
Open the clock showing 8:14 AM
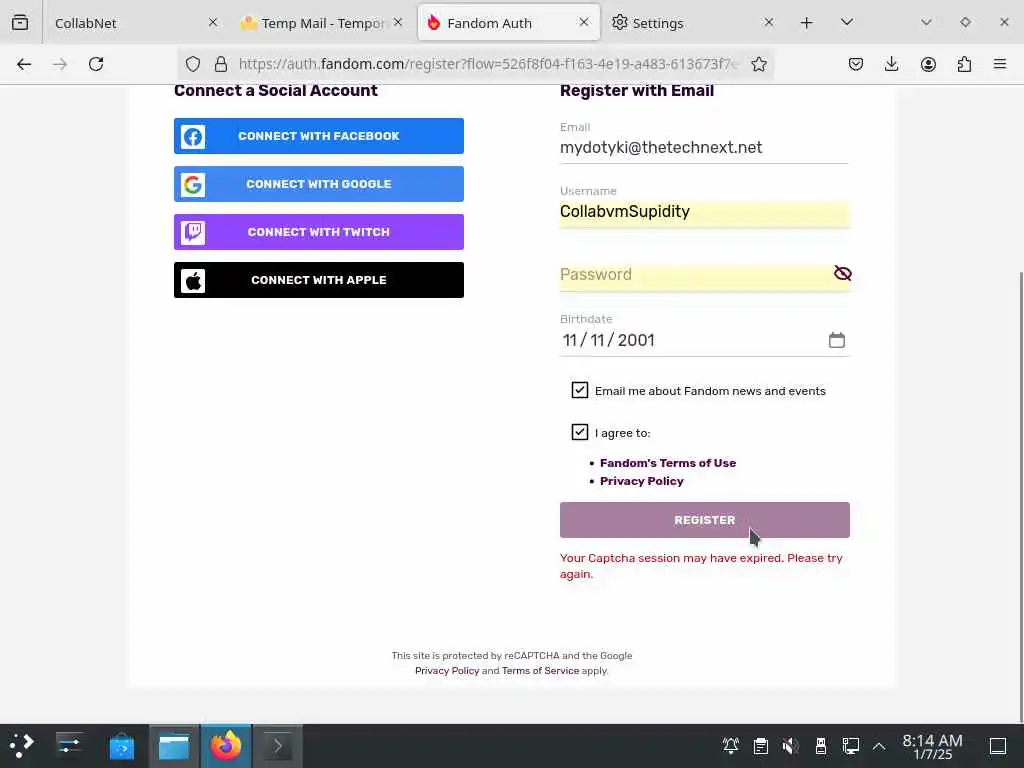coord(932,746)
